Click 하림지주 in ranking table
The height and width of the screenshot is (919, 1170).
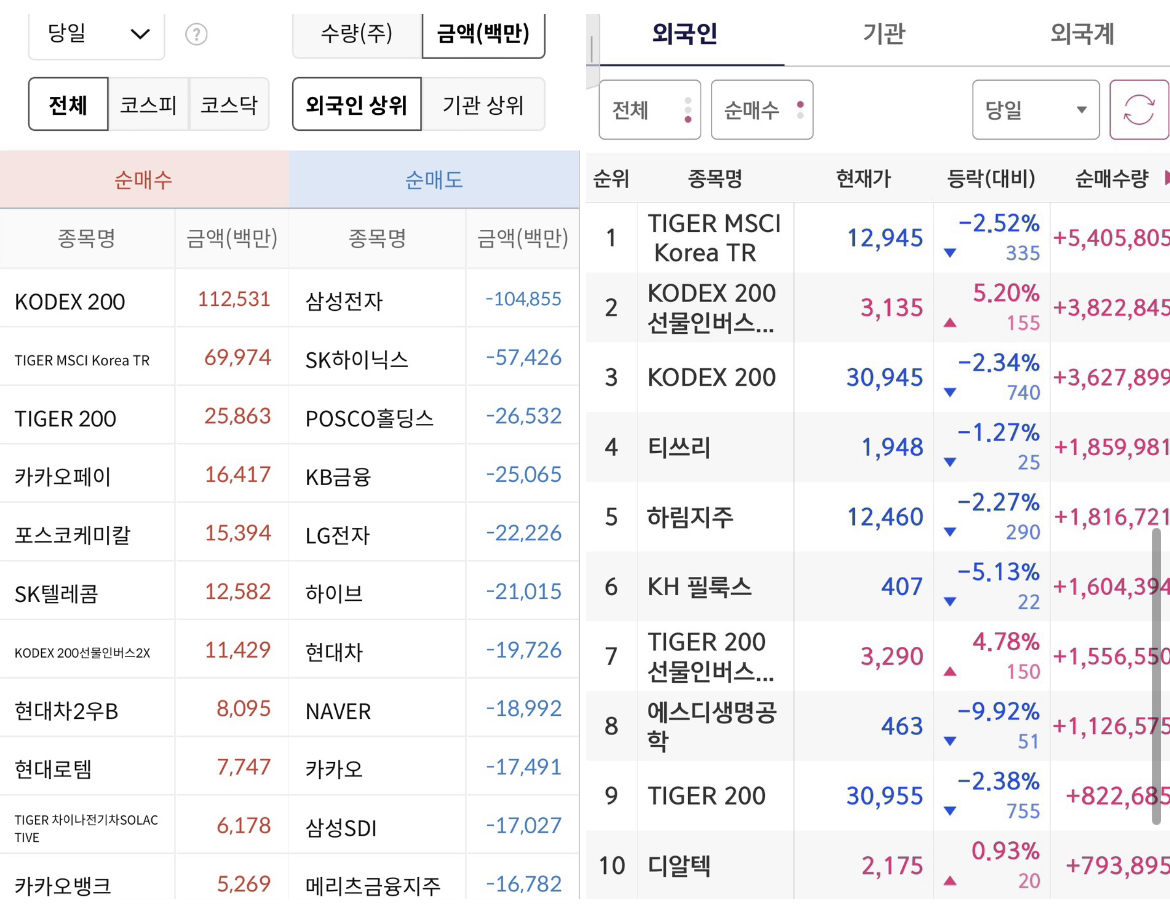pyautogui.click(x=690, y=517)
